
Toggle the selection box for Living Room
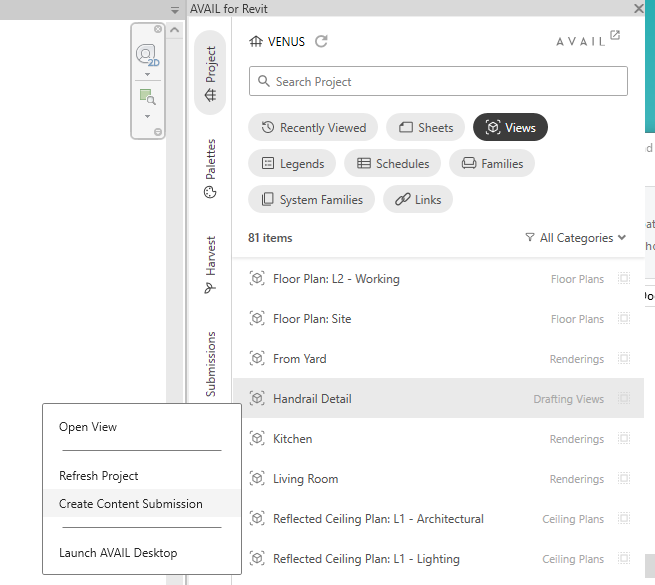[x=624, y=478]
